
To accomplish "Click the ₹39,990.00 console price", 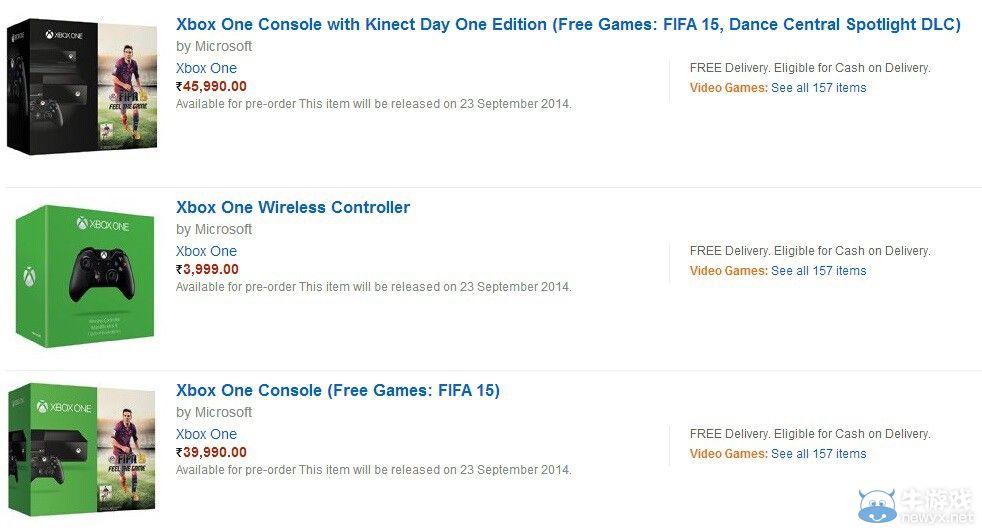I will point(211,452).
